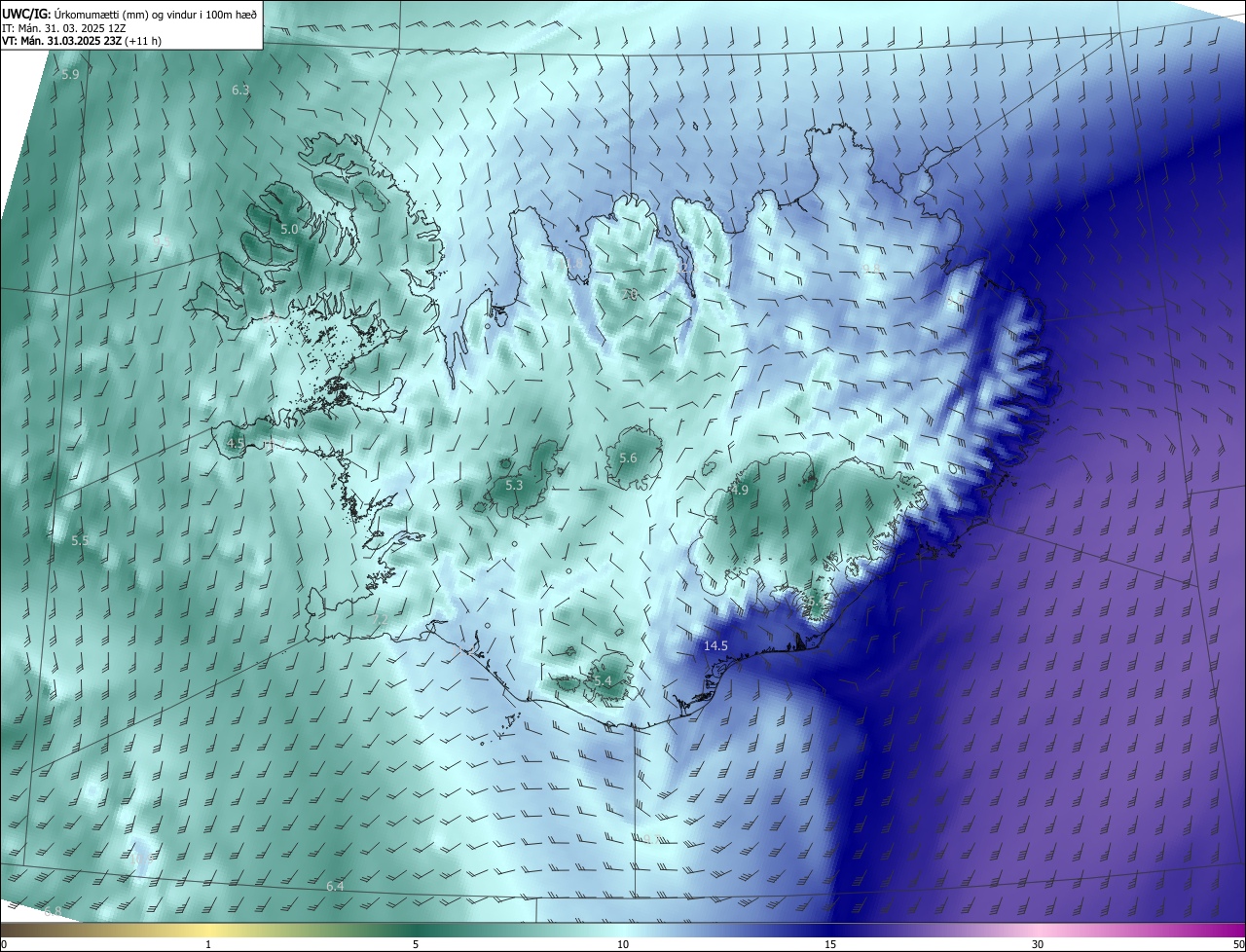Click the '50' tick on the colour scale

[1238, 944]
